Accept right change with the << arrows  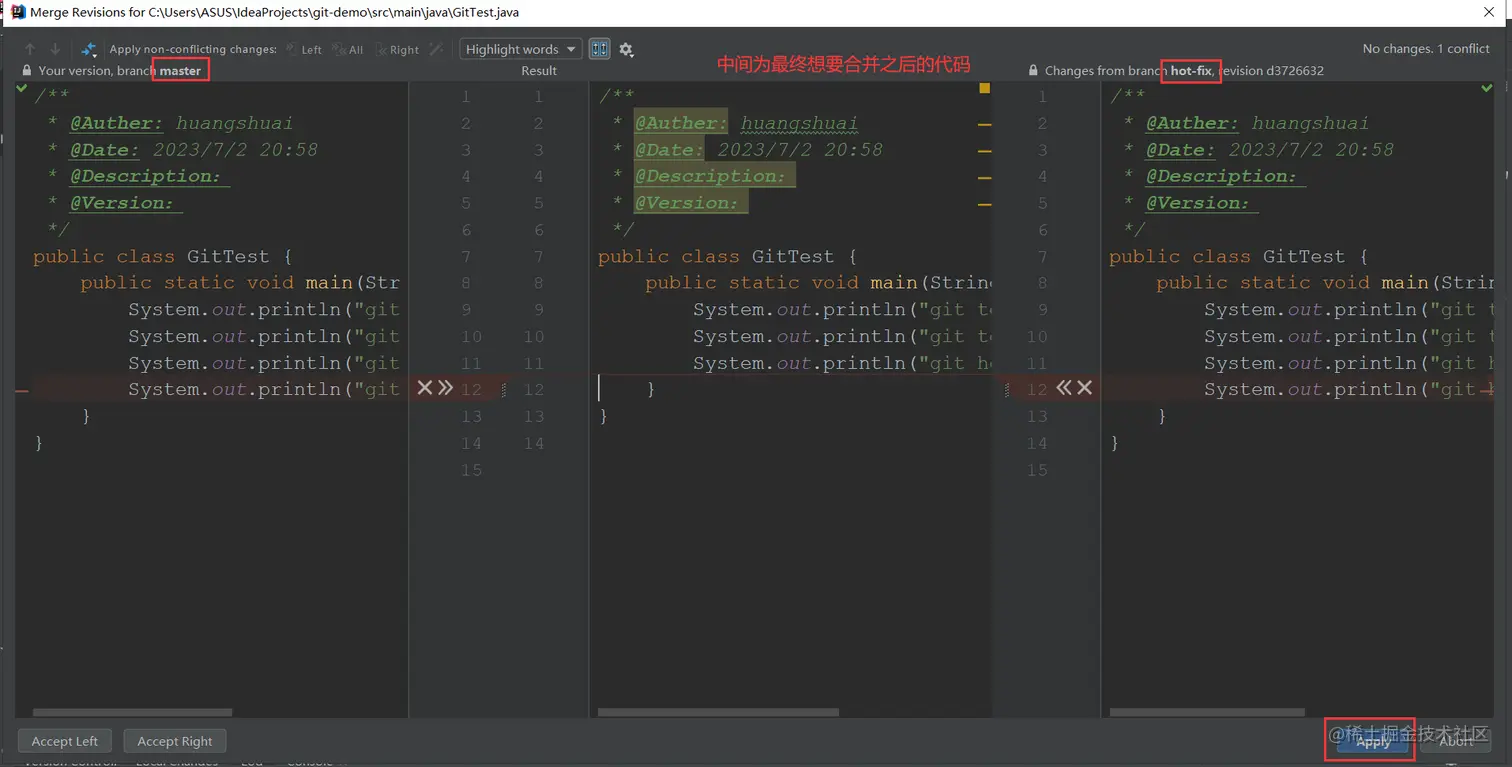tap(1063, 388)
